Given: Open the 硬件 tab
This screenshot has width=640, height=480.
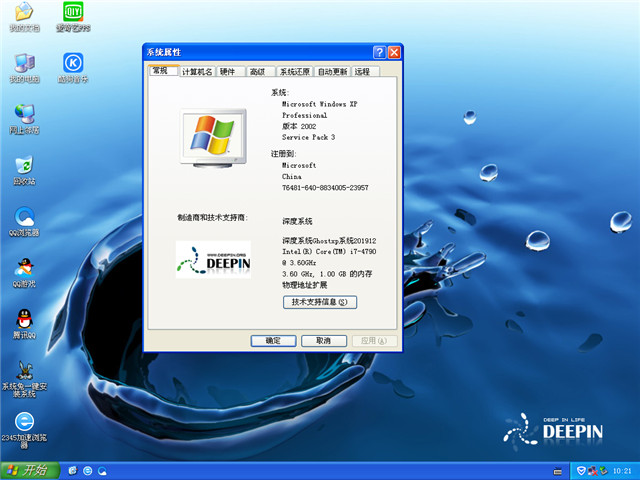Looking at the screenshot, I should 231,72.
